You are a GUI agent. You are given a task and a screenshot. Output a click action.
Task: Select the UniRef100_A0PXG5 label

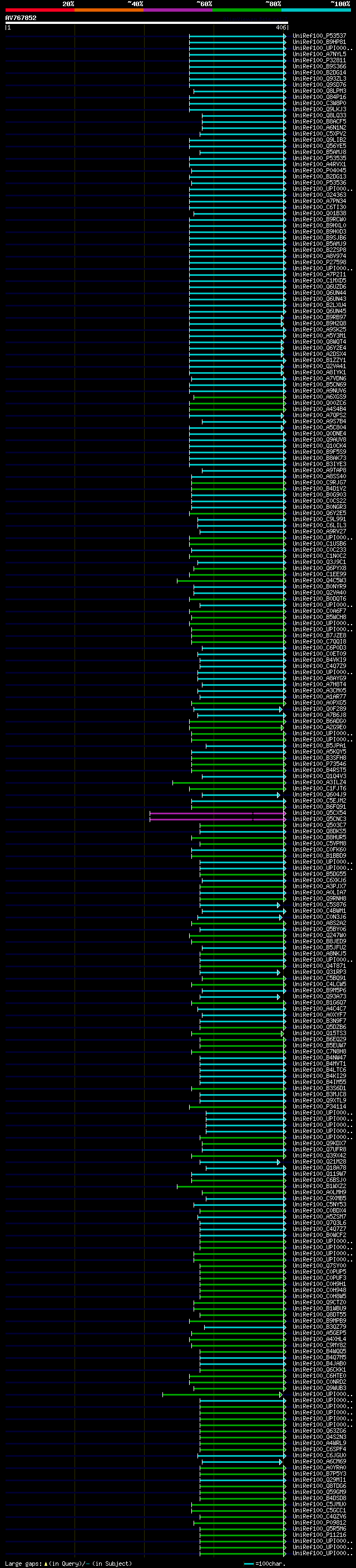click(319, 703)
